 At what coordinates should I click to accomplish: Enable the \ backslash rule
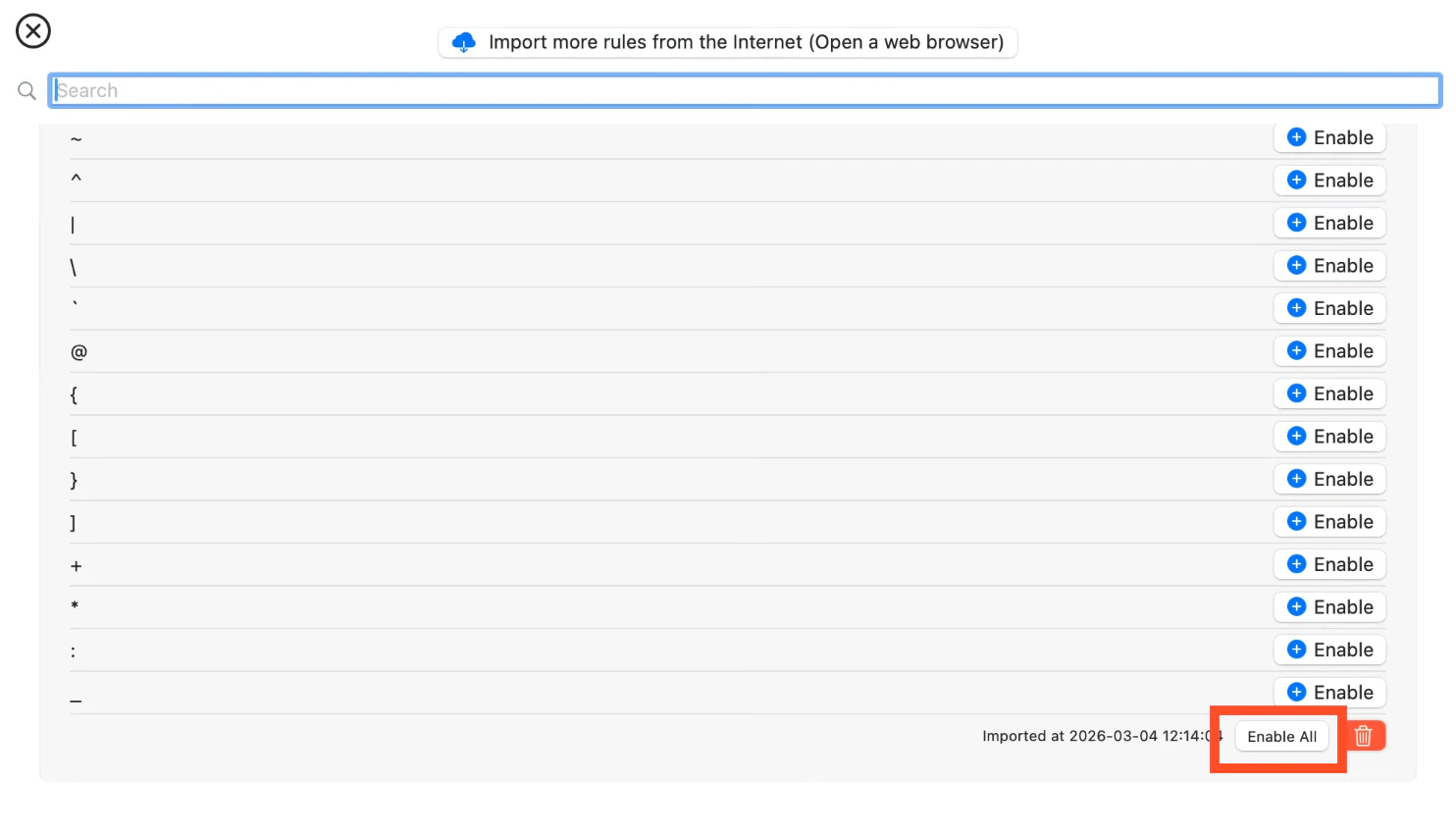pos(1329,266)
